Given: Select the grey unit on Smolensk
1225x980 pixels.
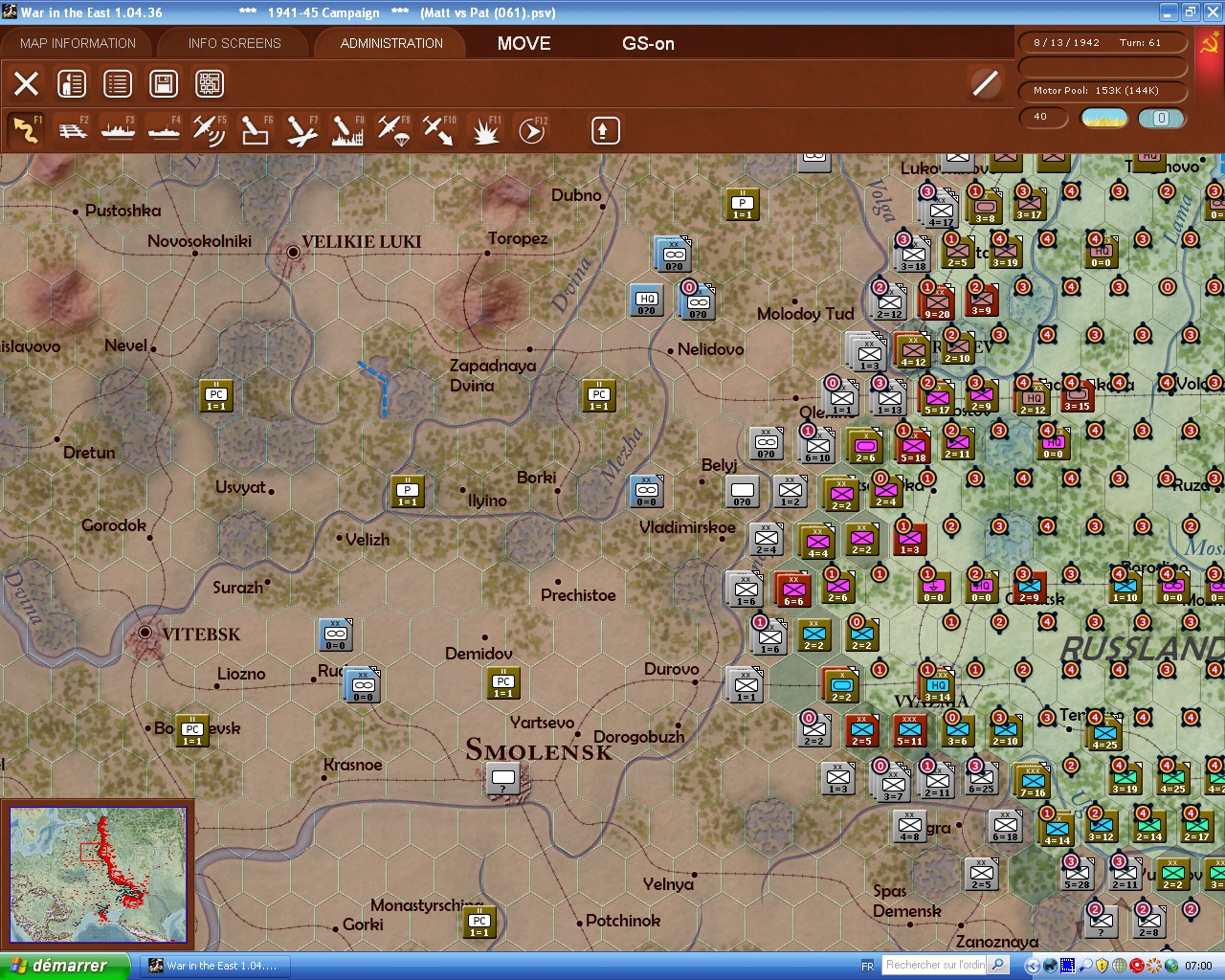Looking at the screenshot, I should [503, 778].
